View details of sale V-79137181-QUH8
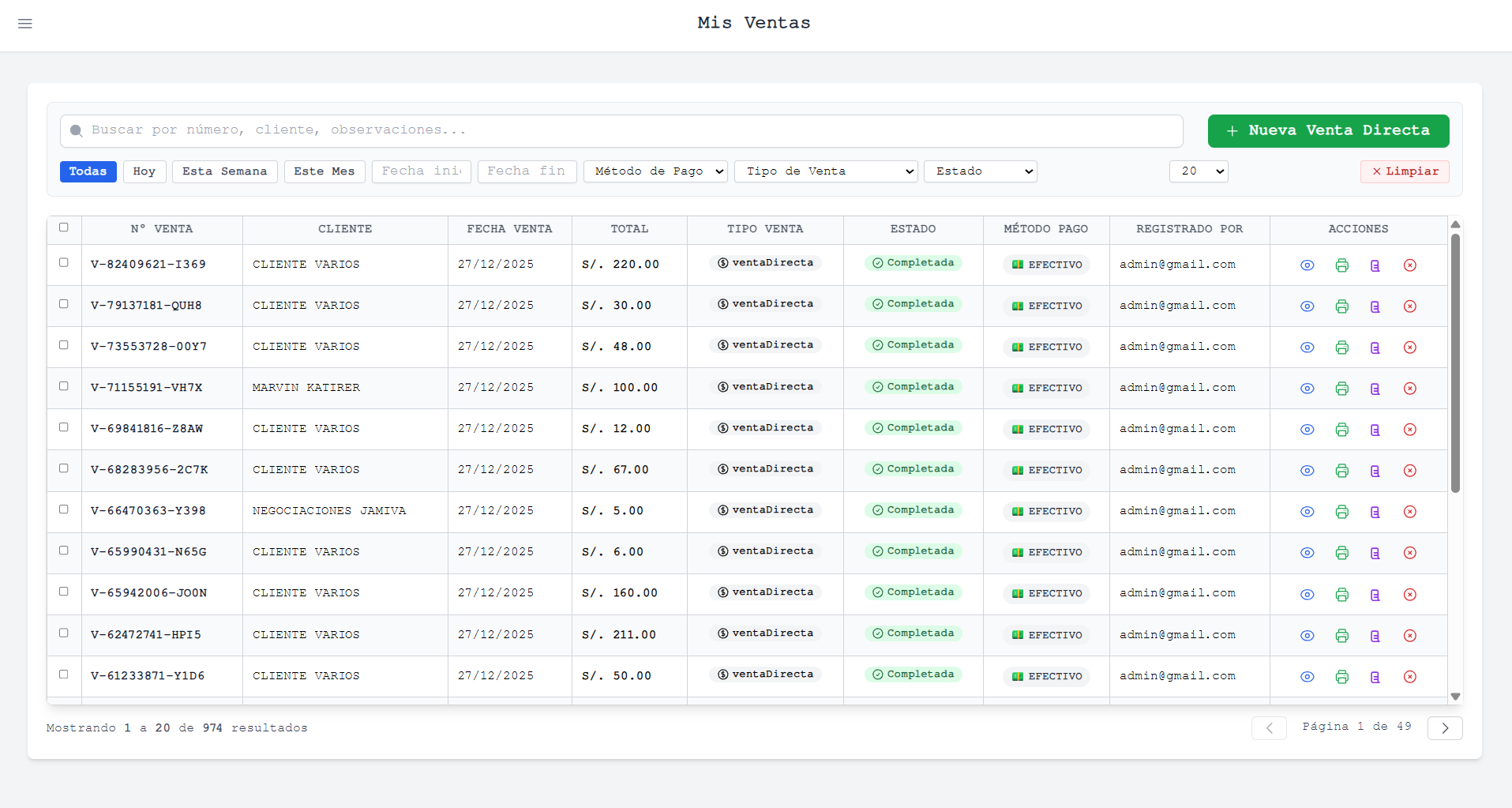The width and height of the screenshot is (1512, 808). click(x=1308, y=306)
